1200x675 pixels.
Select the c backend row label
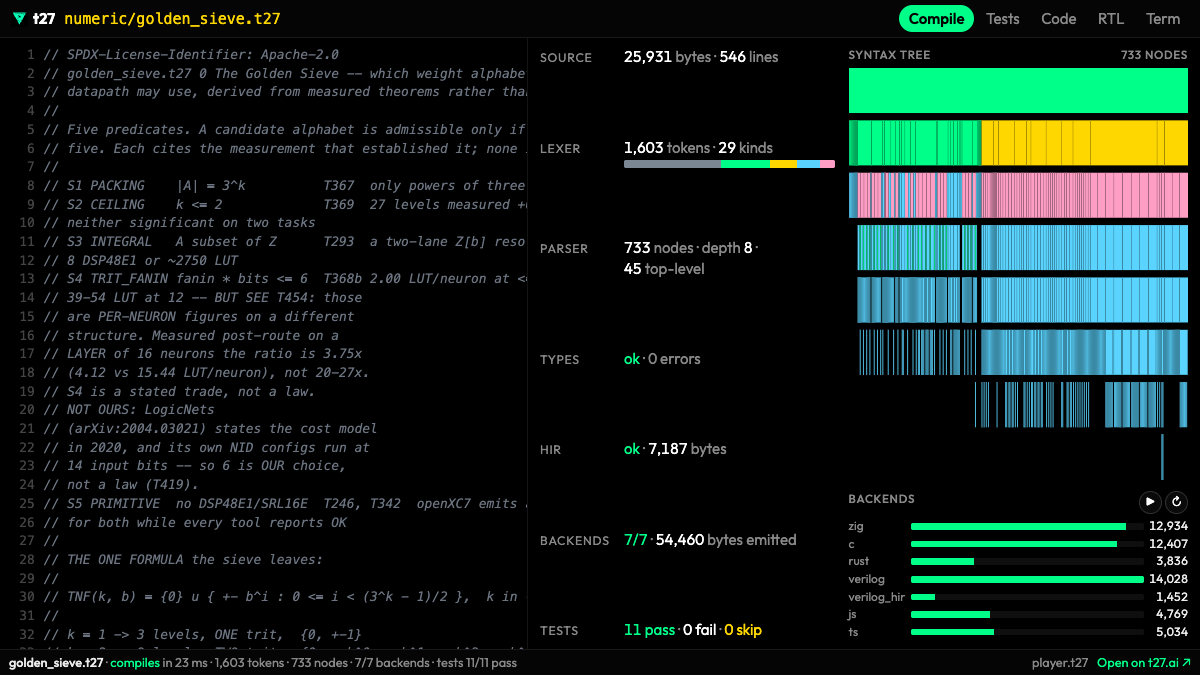pos(852,543)
